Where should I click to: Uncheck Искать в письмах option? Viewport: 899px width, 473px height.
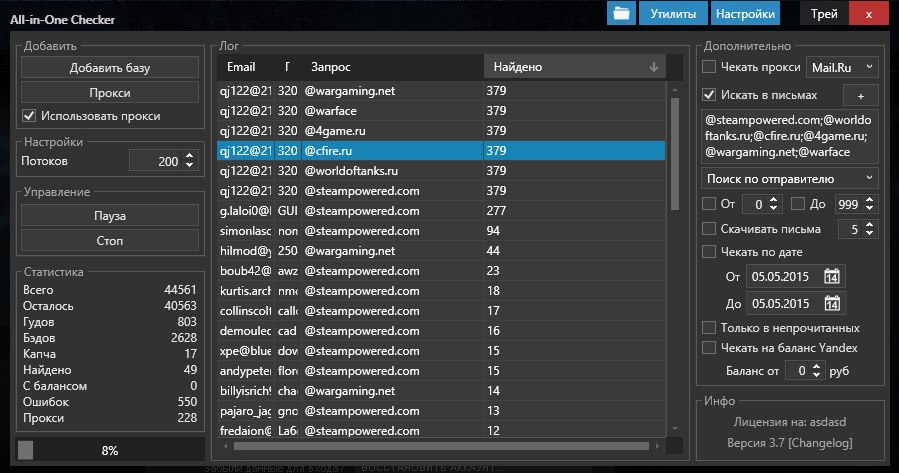click(x=709, y=95)
